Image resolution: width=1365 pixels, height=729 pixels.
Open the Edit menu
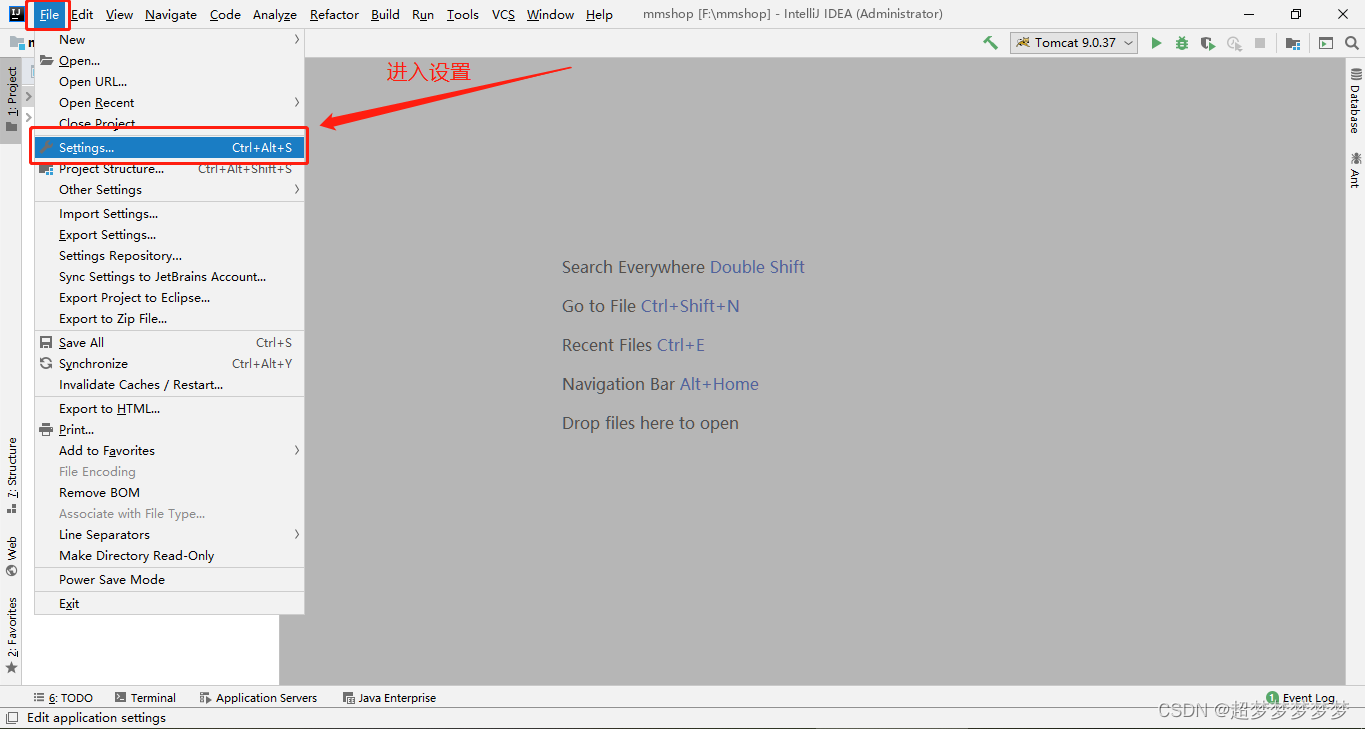point(82,14)
